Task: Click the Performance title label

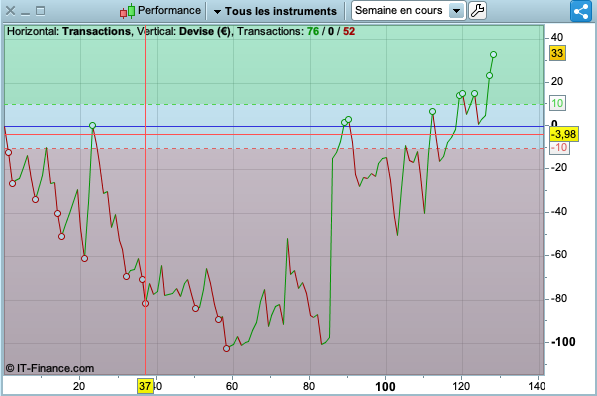Action: point(169,10)
